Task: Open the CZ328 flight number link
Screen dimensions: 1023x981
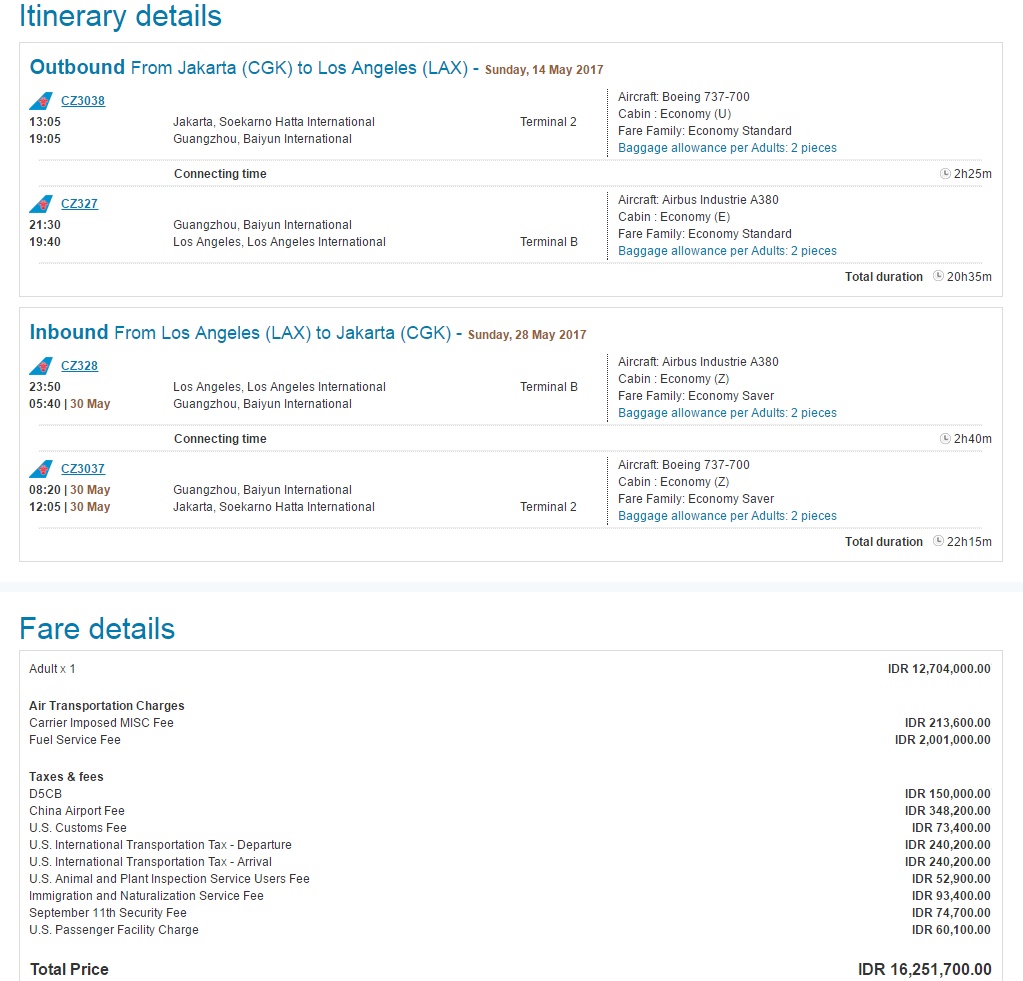Action: 79,366
